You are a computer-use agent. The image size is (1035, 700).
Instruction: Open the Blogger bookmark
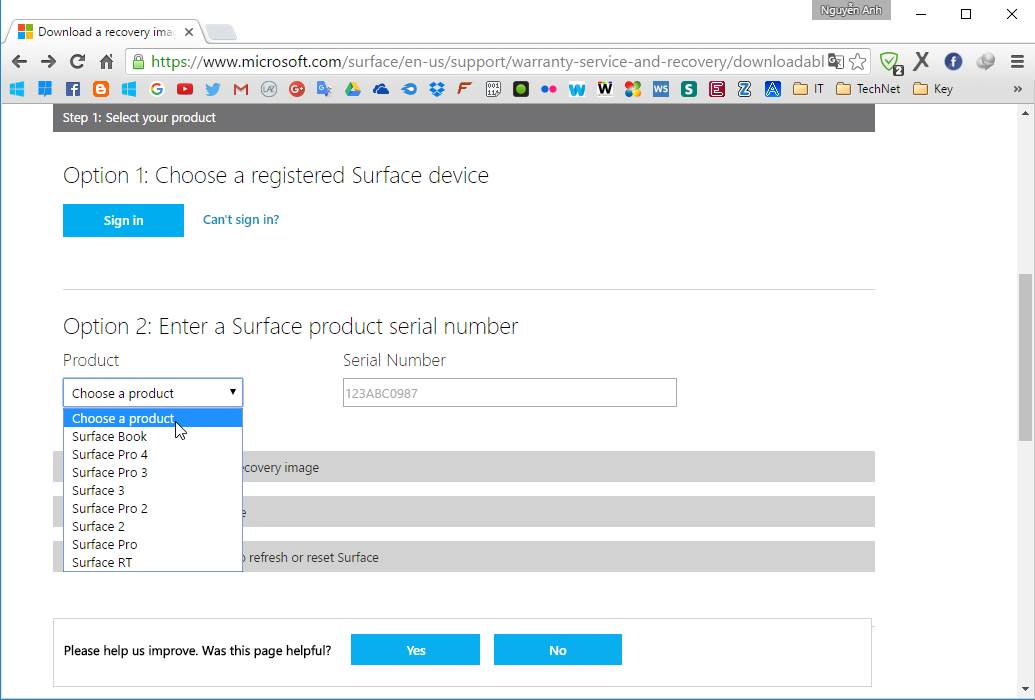coord(101,89)
